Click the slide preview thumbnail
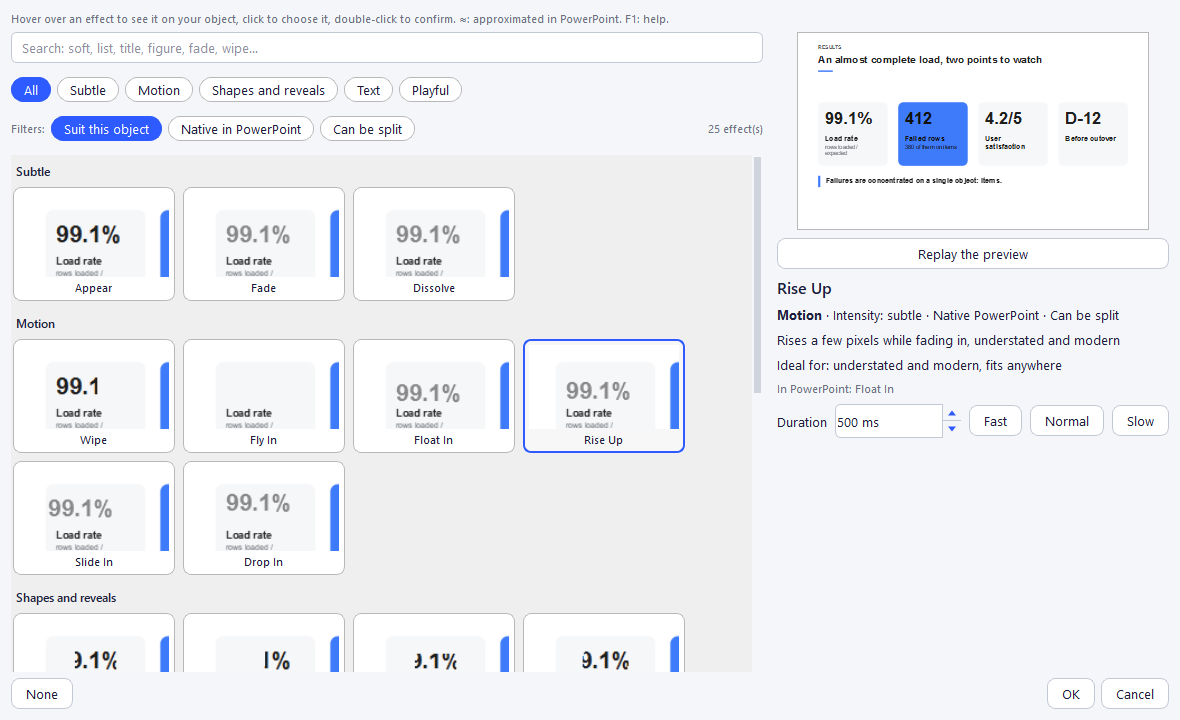This screenshot has width=1180, height=720. (973, 131)
